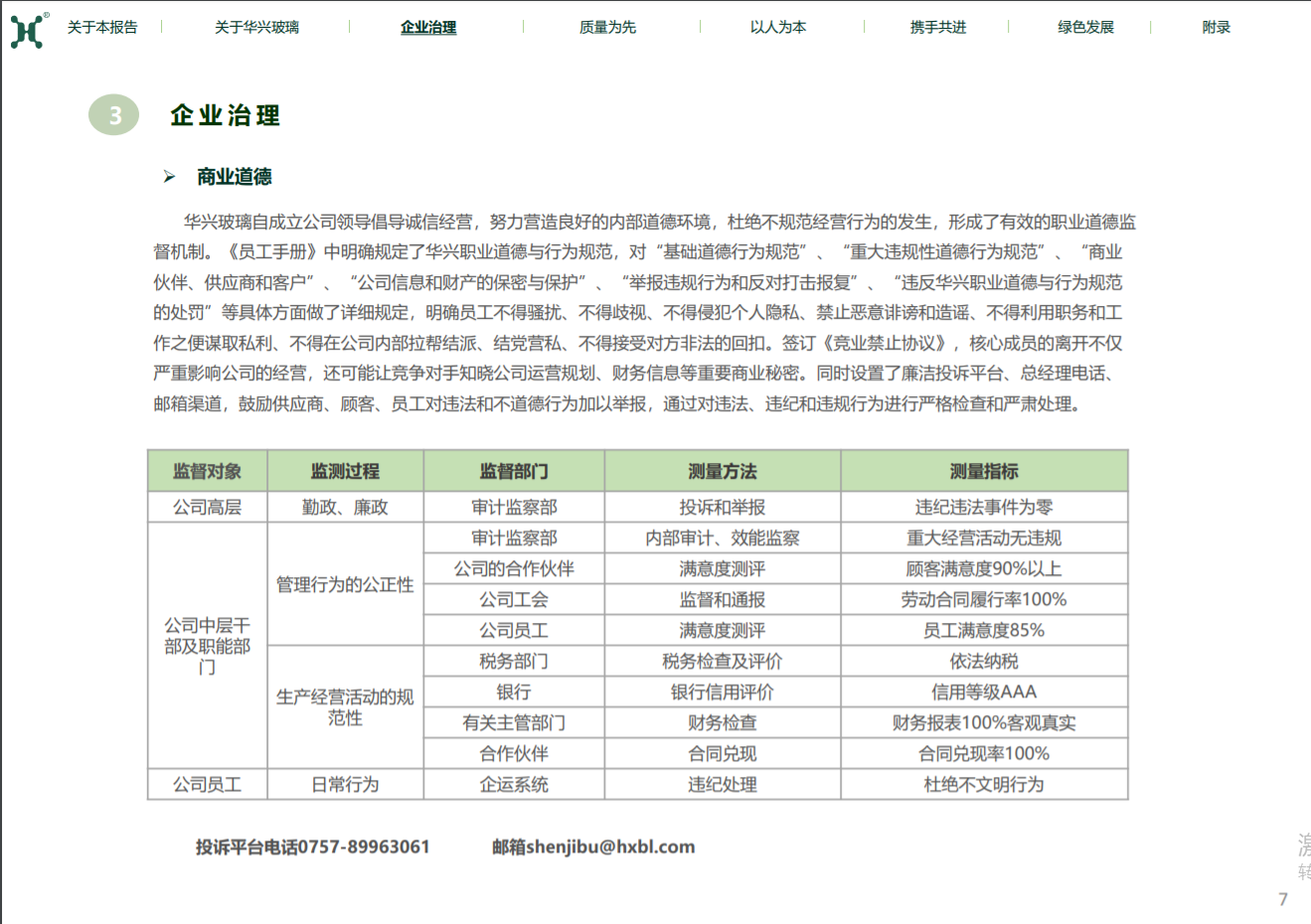Image resolution: width=1311 pixels, height=924 pixels.
Task: Select the 测量指标 column header
Action: tap(984, 471)
